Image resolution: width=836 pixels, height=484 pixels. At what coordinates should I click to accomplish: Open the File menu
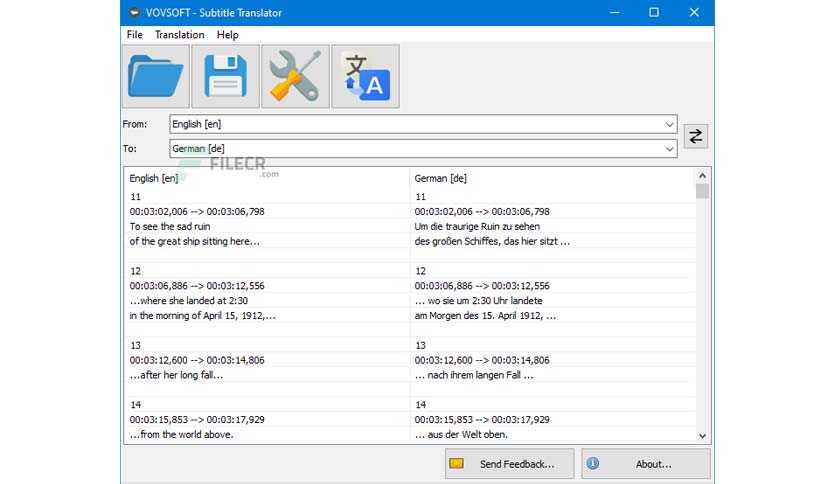pos(134,35)
